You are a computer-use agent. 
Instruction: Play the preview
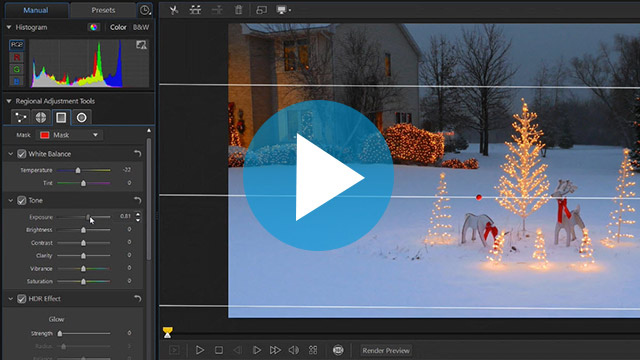(x=200, y=350)
